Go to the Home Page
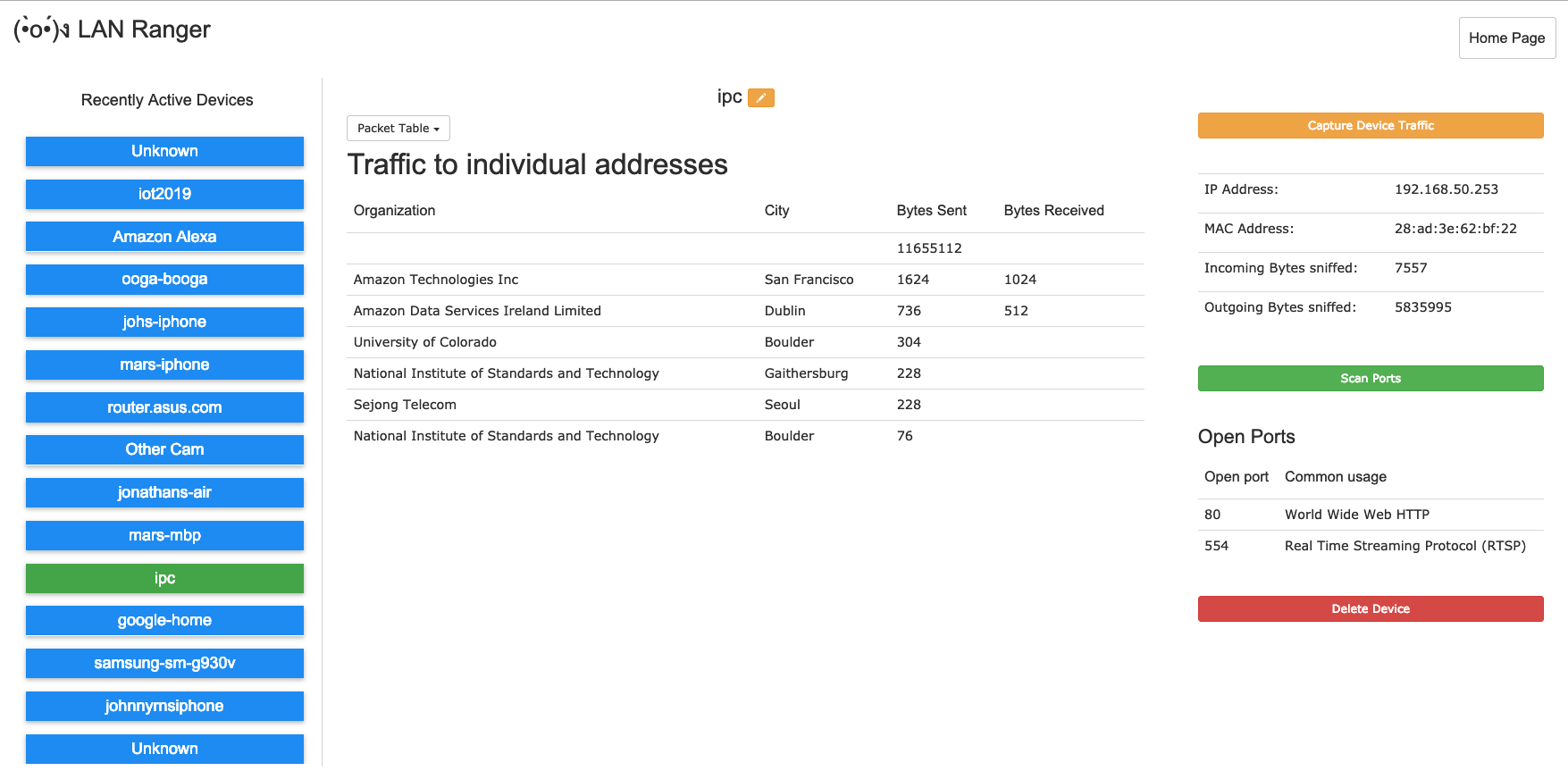The height and width of the screenshot is (771, 1568). point(1506,38)
